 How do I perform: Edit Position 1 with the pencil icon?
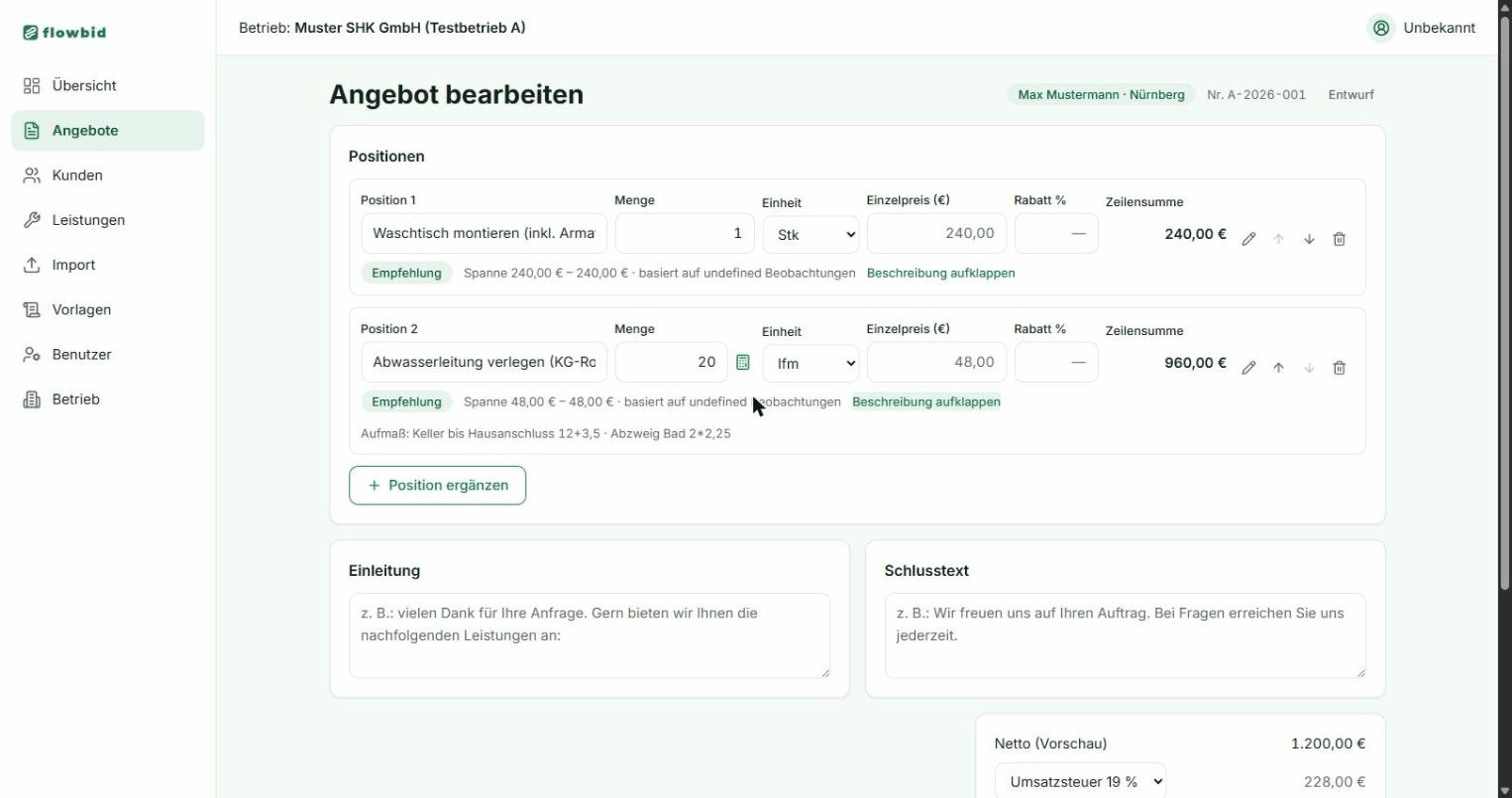point(1248,239)
